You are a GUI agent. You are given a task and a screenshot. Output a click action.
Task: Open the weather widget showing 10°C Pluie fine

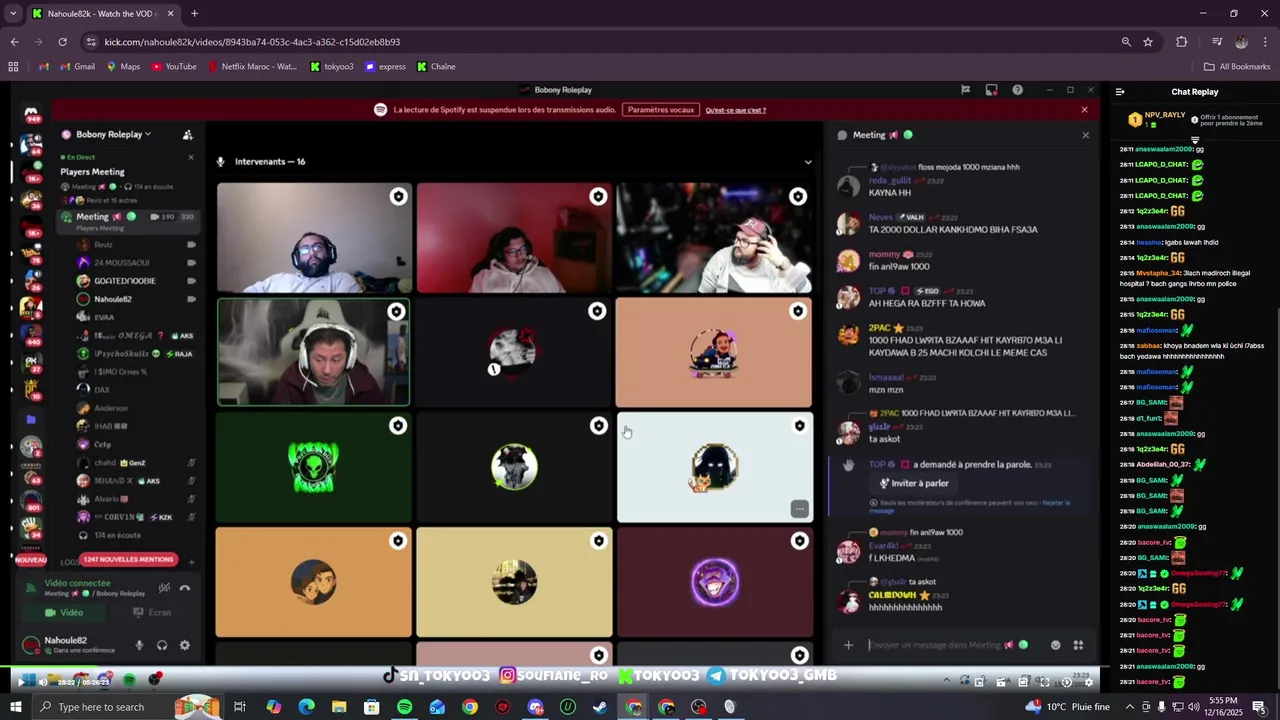(1068, 707)
